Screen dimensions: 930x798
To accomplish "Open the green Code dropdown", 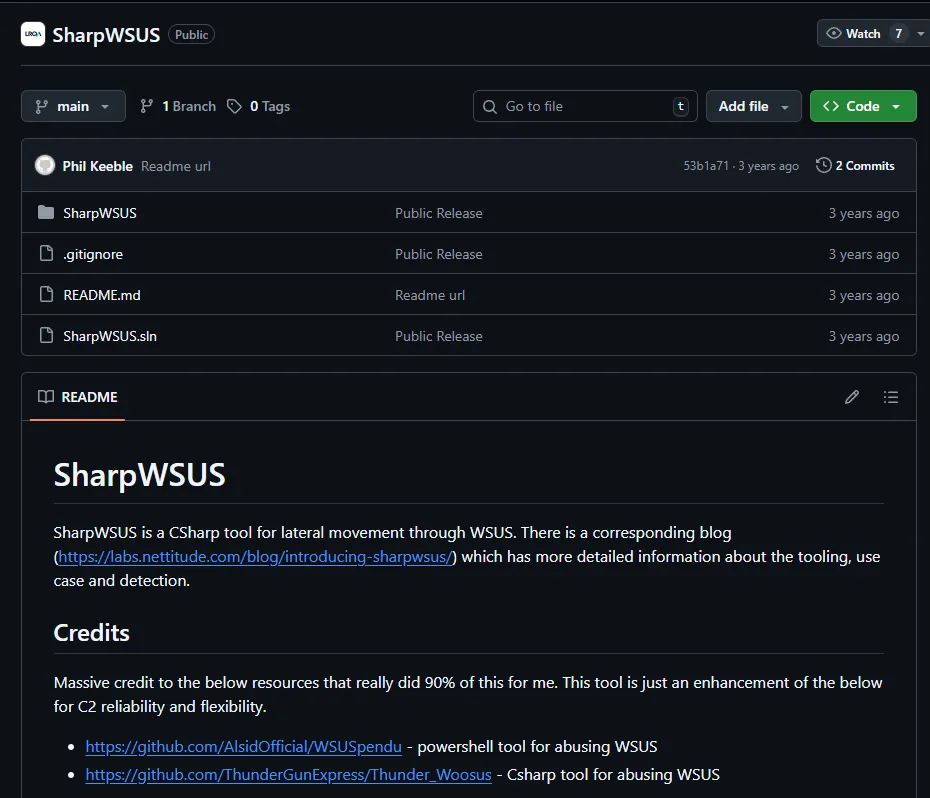I will pos(862,106).
